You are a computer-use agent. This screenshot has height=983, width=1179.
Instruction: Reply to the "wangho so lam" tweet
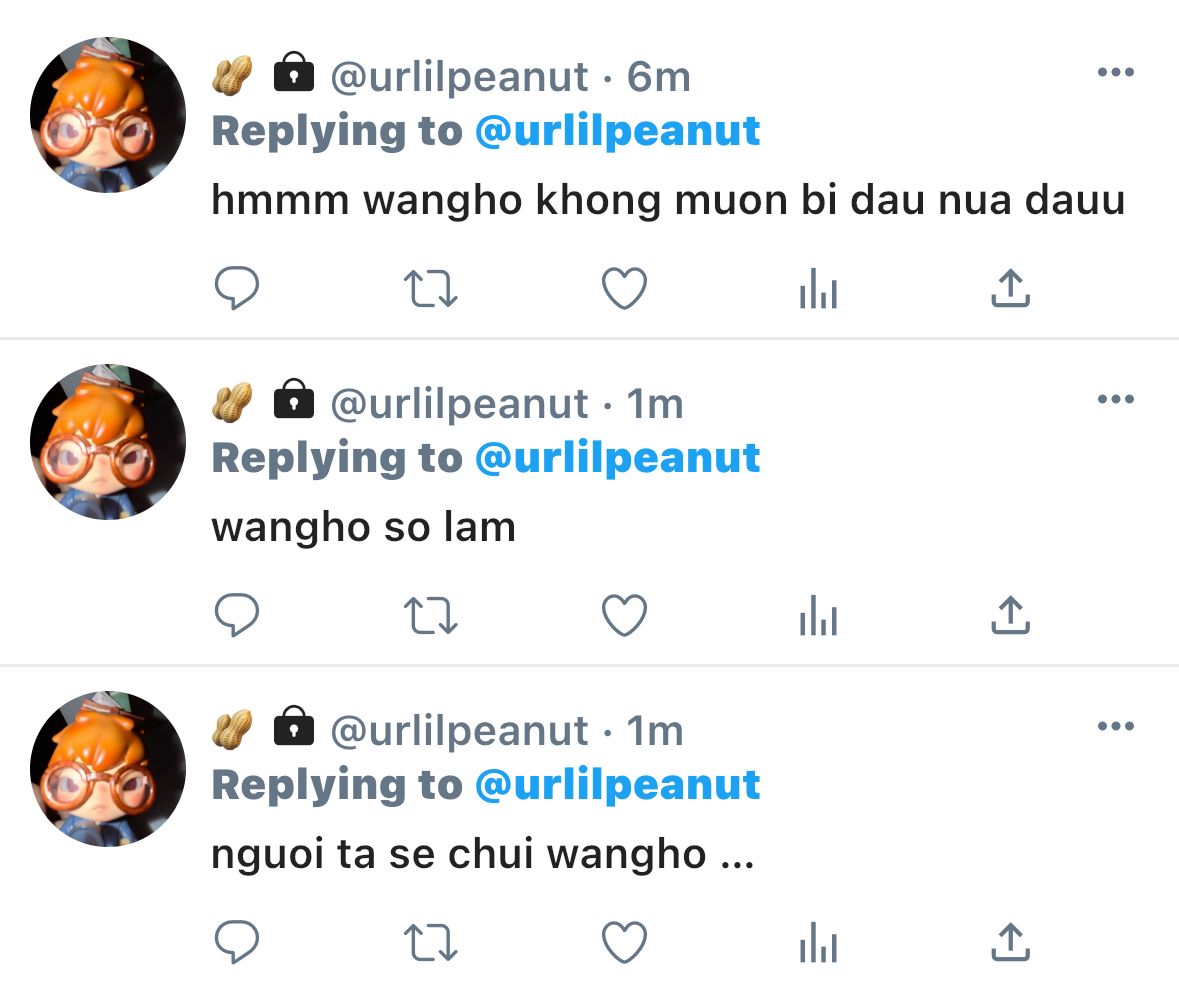pos(237,615)
